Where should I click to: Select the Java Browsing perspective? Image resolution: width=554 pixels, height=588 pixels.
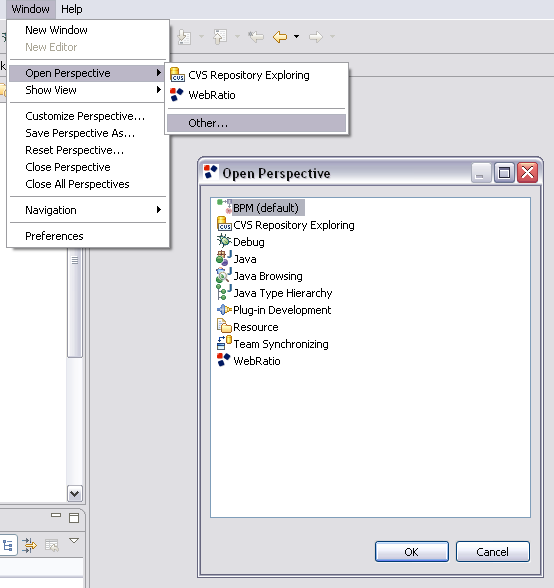(268, 276)
